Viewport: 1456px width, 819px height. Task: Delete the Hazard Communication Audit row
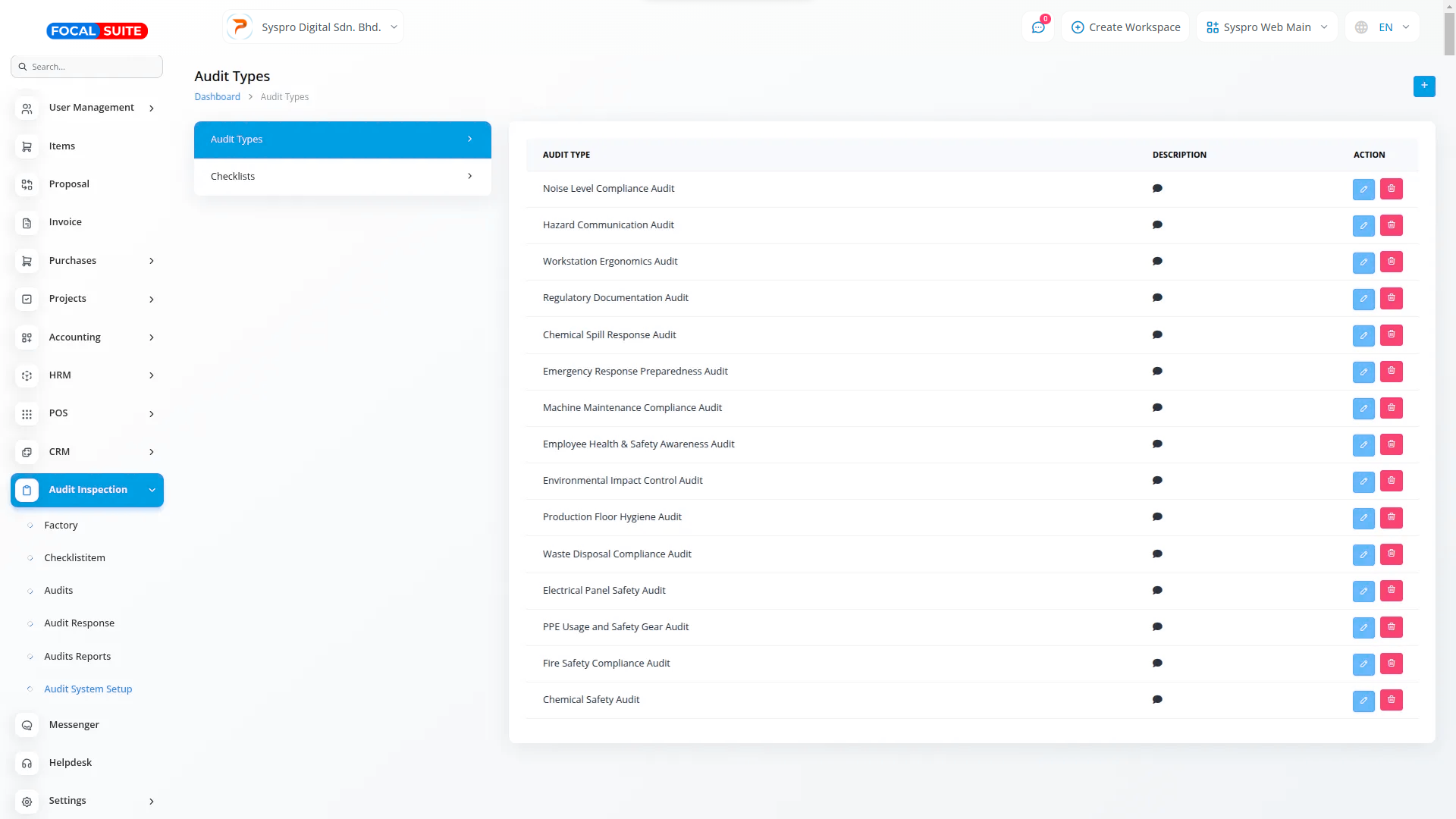point(1391,225)
